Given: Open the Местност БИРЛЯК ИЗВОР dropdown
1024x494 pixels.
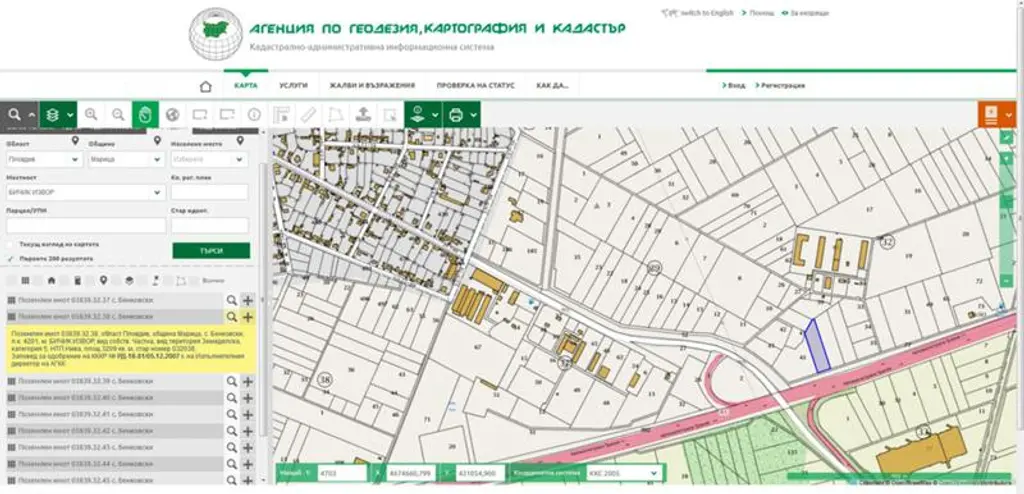Looking at the screenshot, I should tap(85, 193).
